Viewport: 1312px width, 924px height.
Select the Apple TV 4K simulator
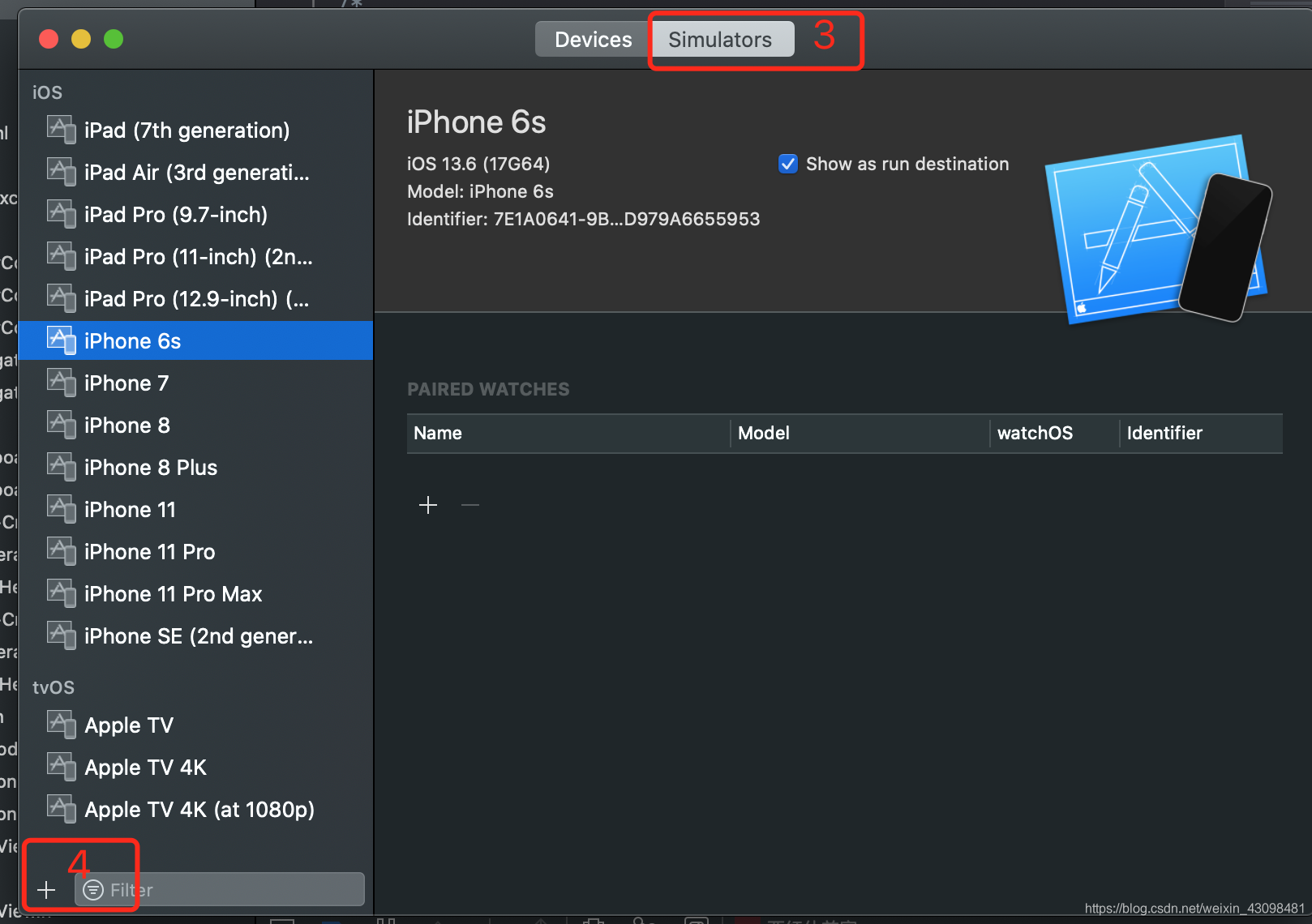point(195,767)
